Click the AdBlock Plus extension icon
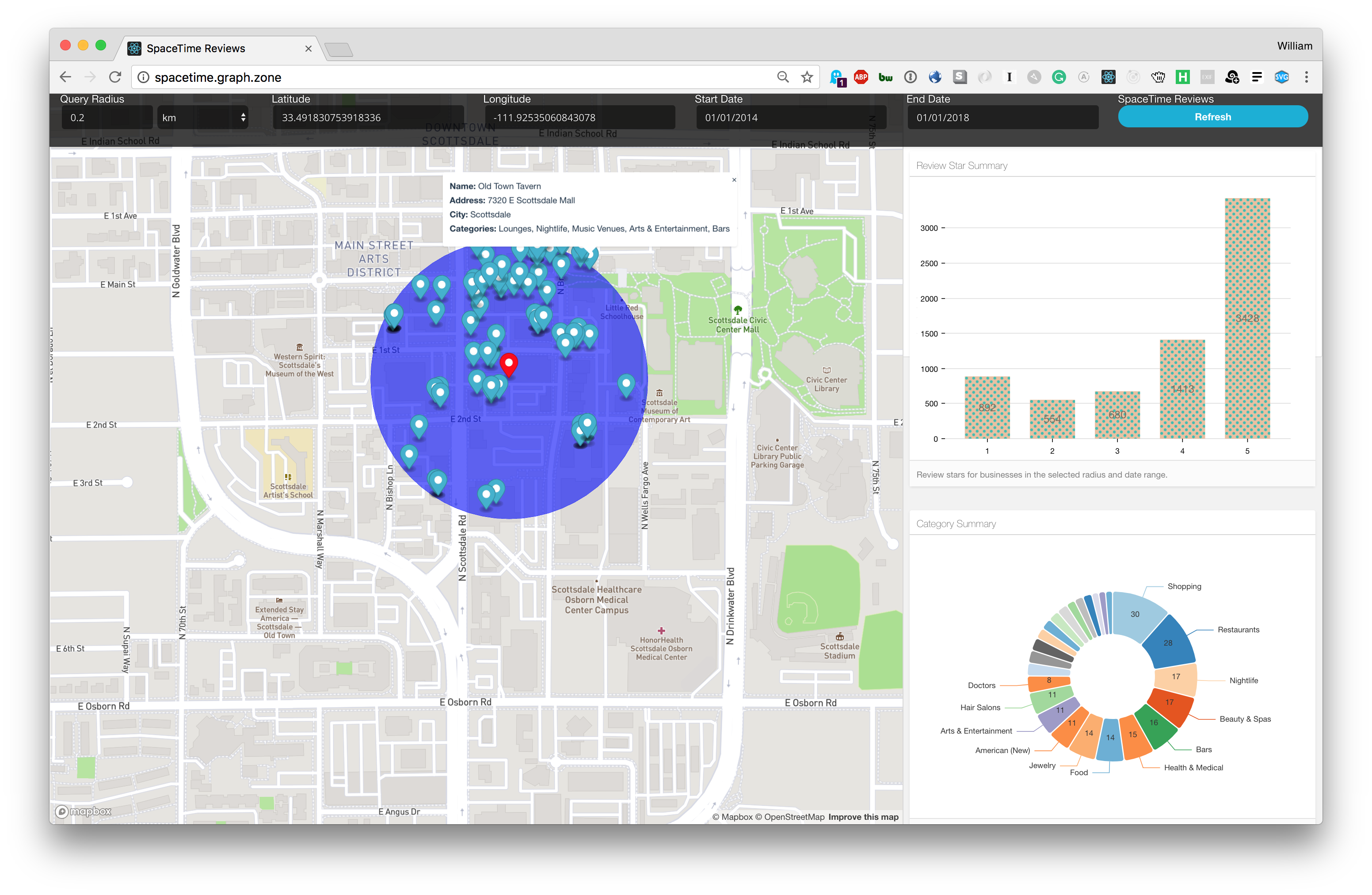Viewport: 1372px width, 895px height. point(861,77)
